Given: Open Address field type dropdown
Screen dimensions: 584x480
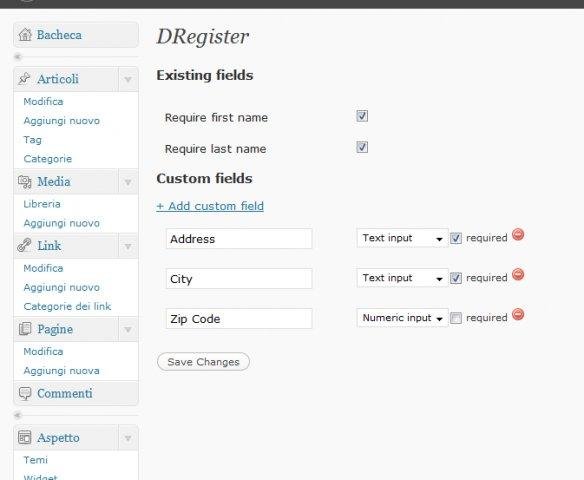Looking at the screenshot, I should (x=402, y=238).
